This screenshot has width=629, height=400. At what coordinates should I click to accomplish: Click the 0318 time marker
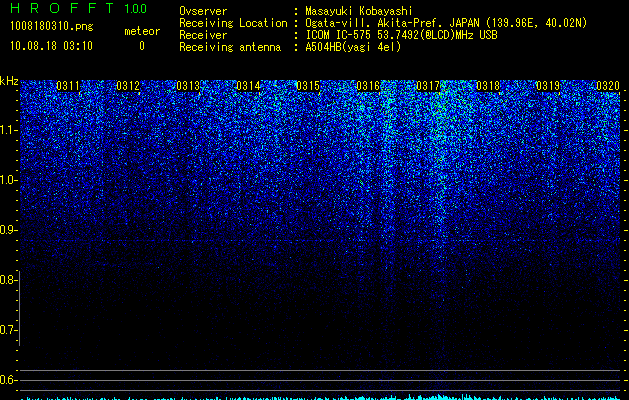(x=488, y=86)
